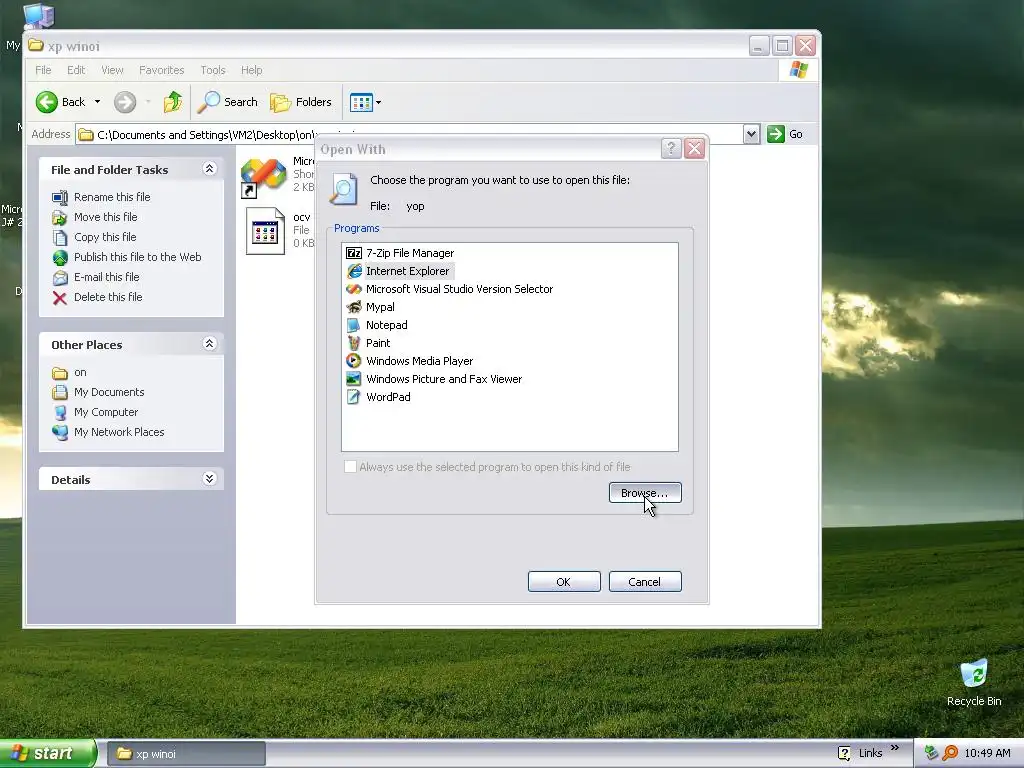Close the Open With dialog
The width and height of the screenshot is (1024, 768).
point(694,149)
